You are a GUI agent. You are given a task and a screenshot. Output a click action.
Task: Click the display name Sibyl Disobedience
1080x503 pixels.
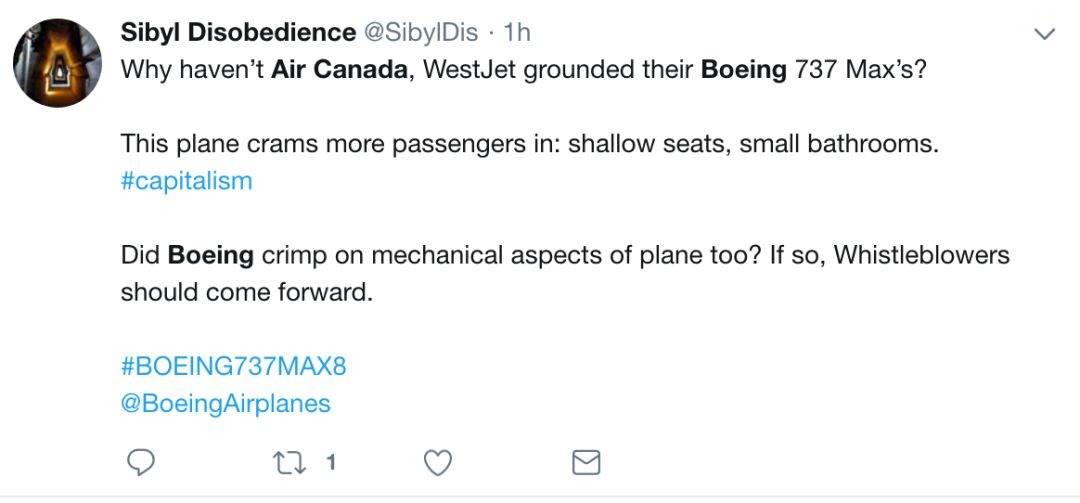[238, 33]
